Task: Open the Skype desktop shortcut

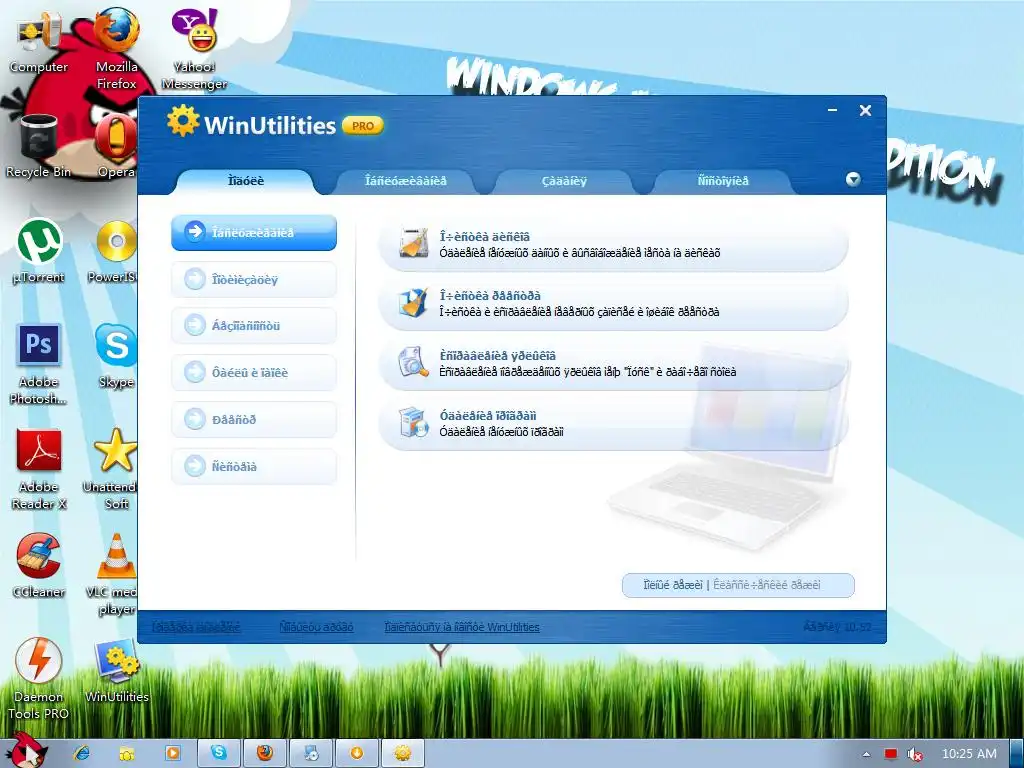Action: [x=116, y=357]
